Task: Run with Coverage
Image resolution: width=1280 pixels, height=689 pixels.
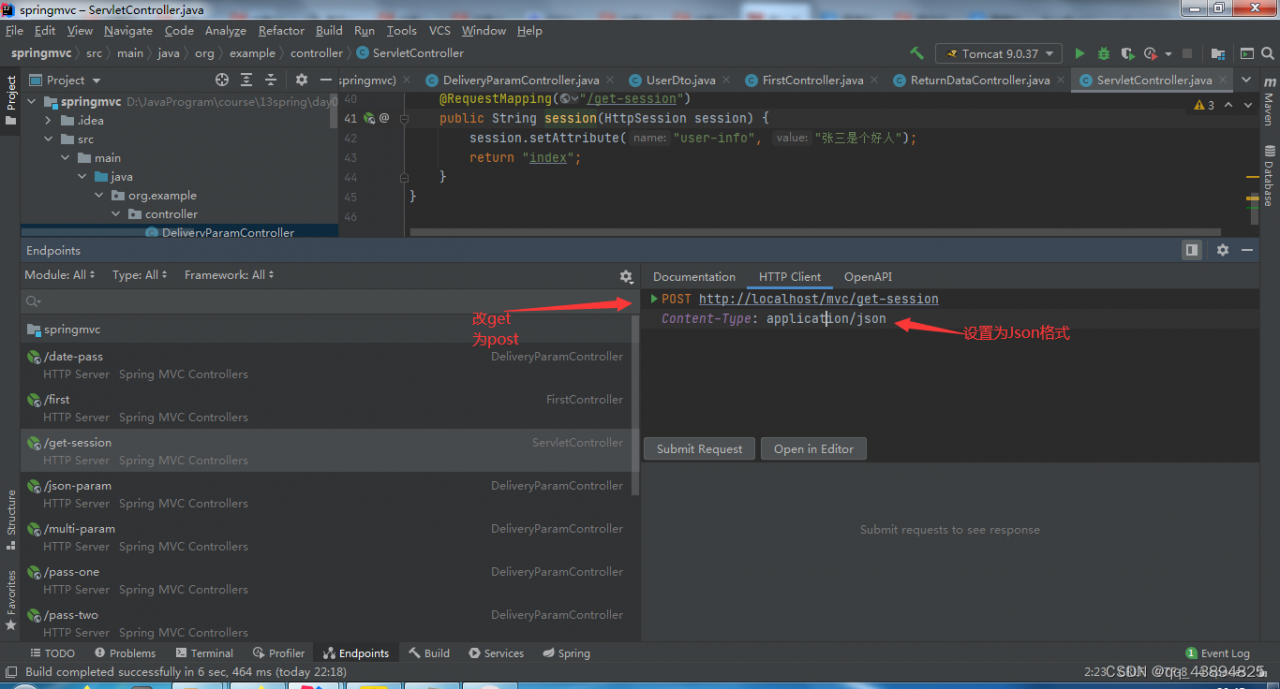Action: (x=1128, y=53)
